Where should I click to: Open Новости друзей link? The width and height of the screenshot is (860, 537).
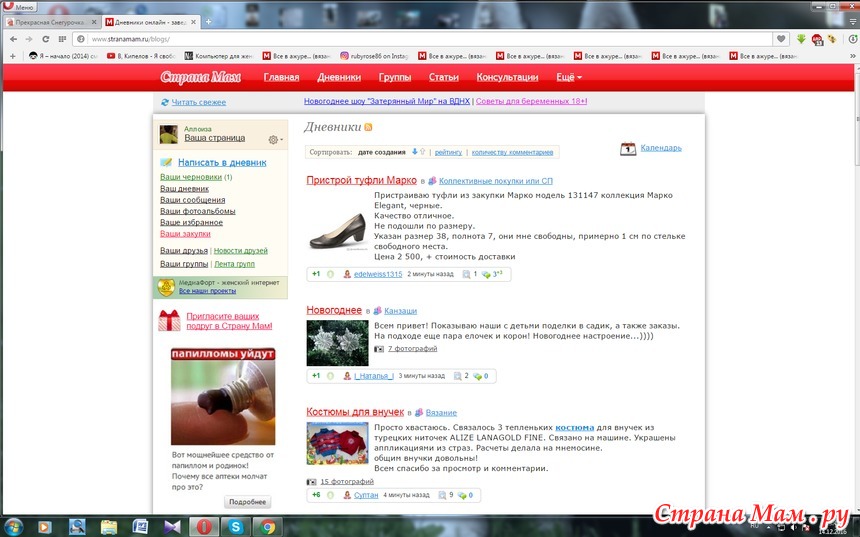(x=241, y=251)
